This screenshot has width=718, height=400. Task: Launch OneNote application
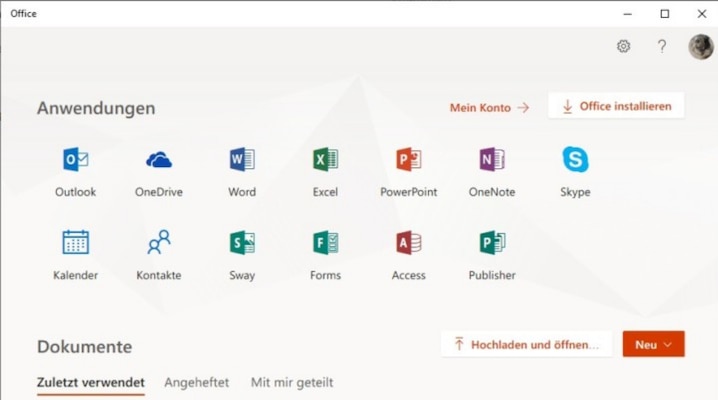tap(492, 160)
